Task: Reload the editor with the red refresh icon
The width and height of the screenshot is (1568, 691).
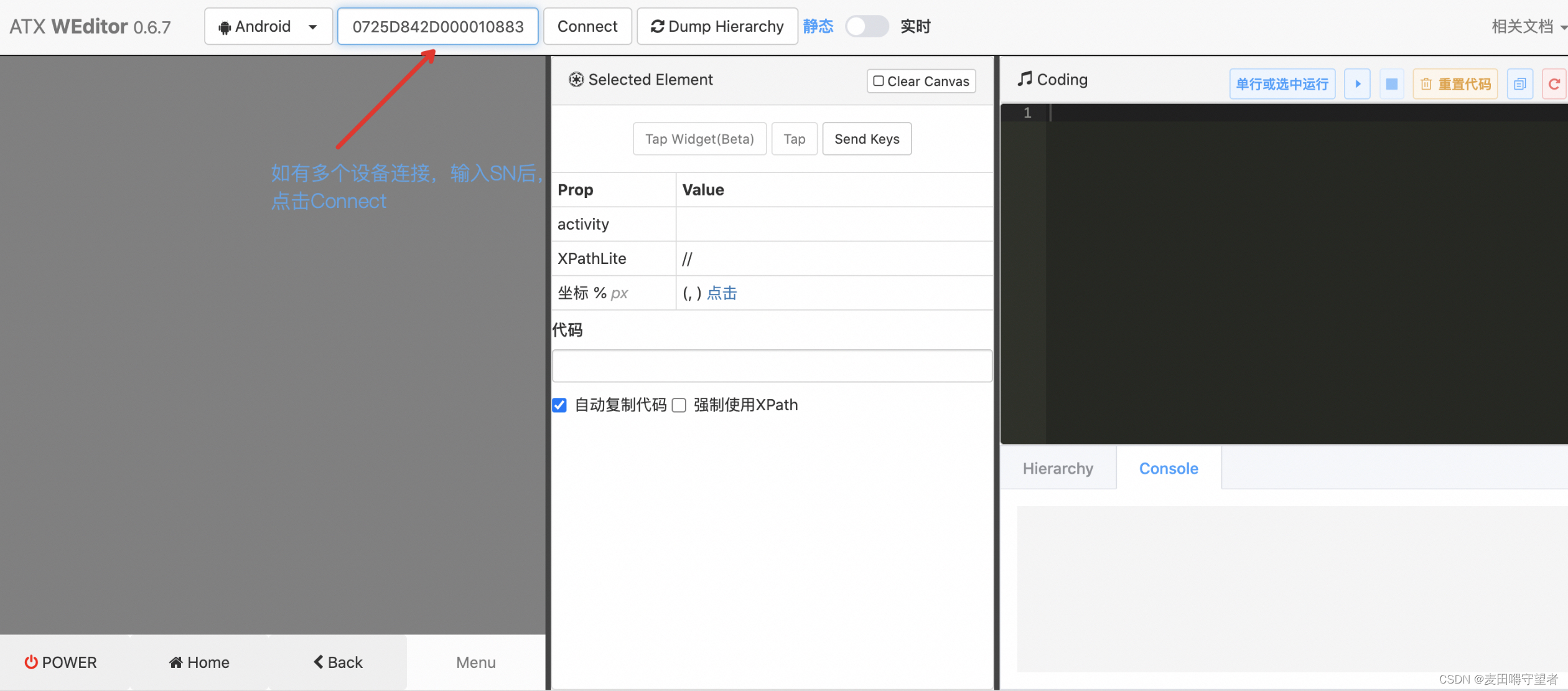Action: 1554,83
